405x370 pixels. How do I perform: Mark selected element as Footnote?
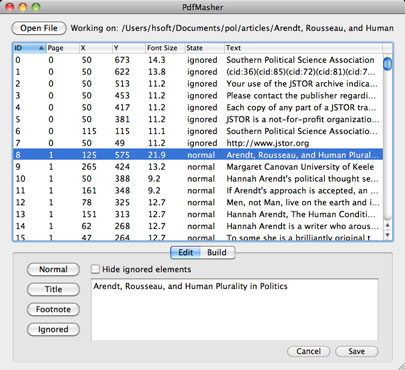point(53,309)
